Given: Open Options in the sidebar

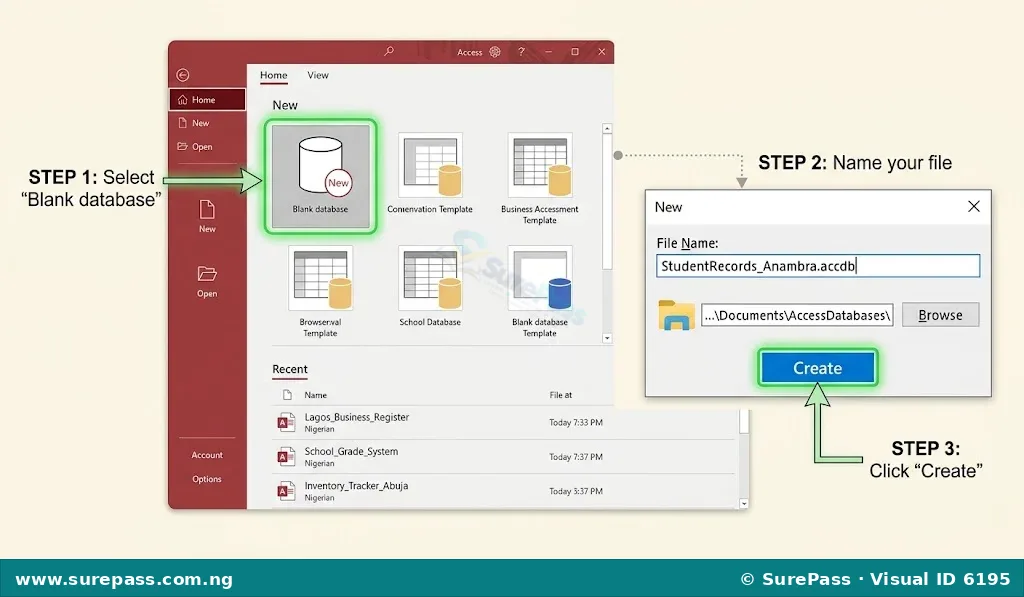Looking at the screenshot, I should tap(207, 479).
